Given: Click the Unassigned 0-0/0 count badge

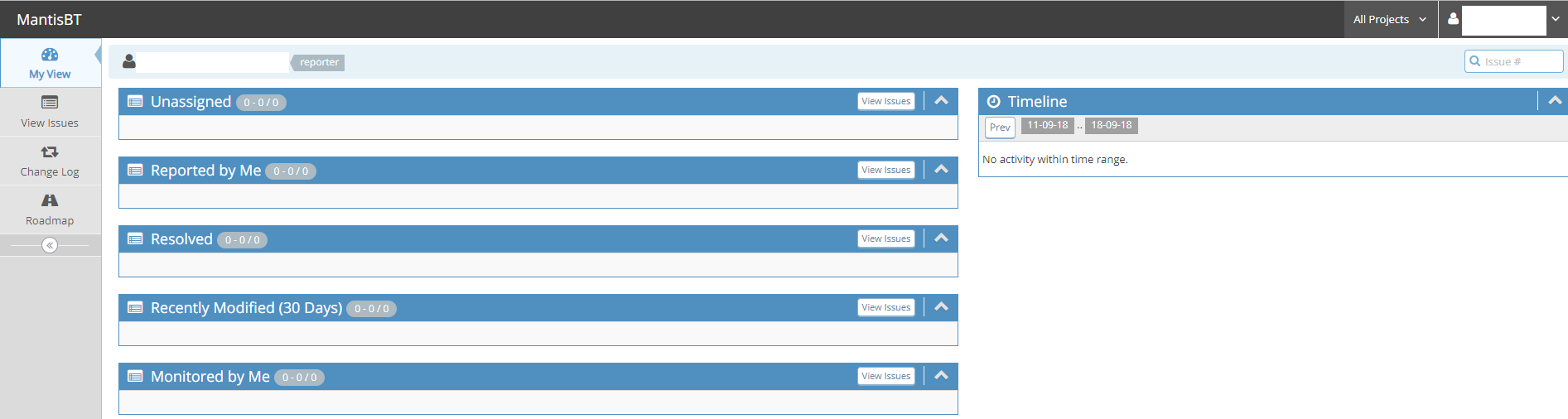Looking at the screenshot, I should tap(261, 103).
